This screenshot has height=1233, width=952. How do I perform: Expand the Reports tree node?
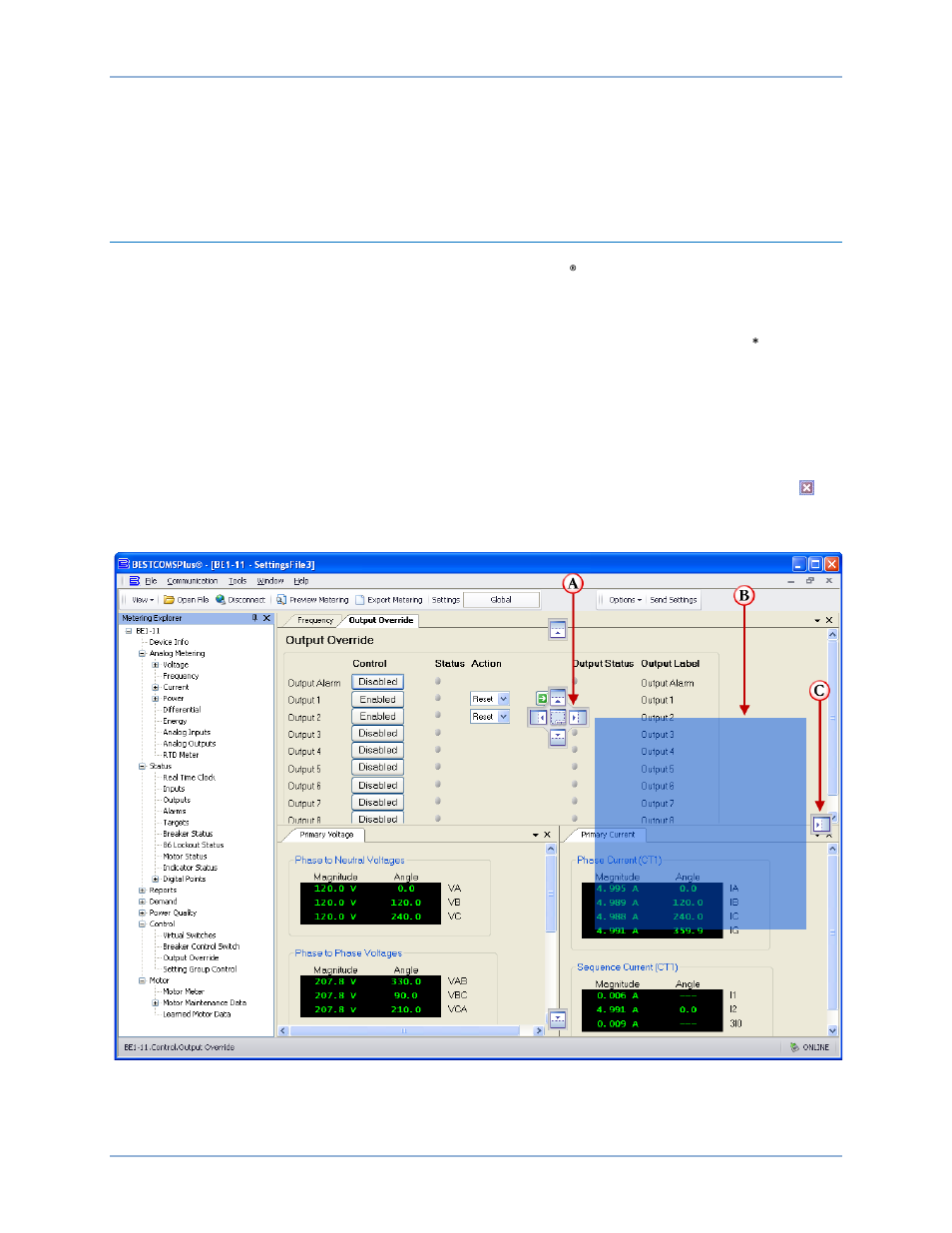(142, 891)
